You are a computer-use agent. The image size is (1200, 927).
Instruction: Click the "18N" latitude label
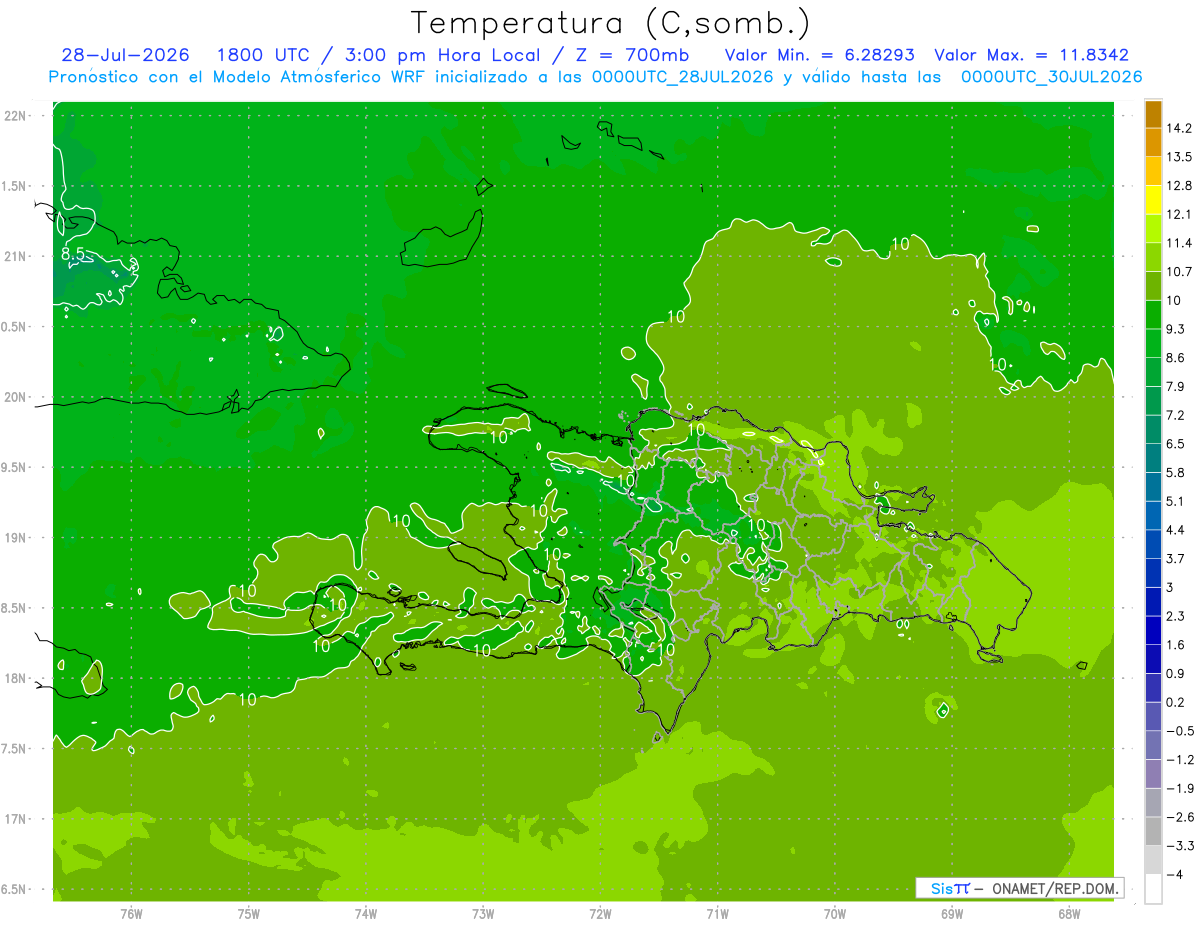click(13, 678)
